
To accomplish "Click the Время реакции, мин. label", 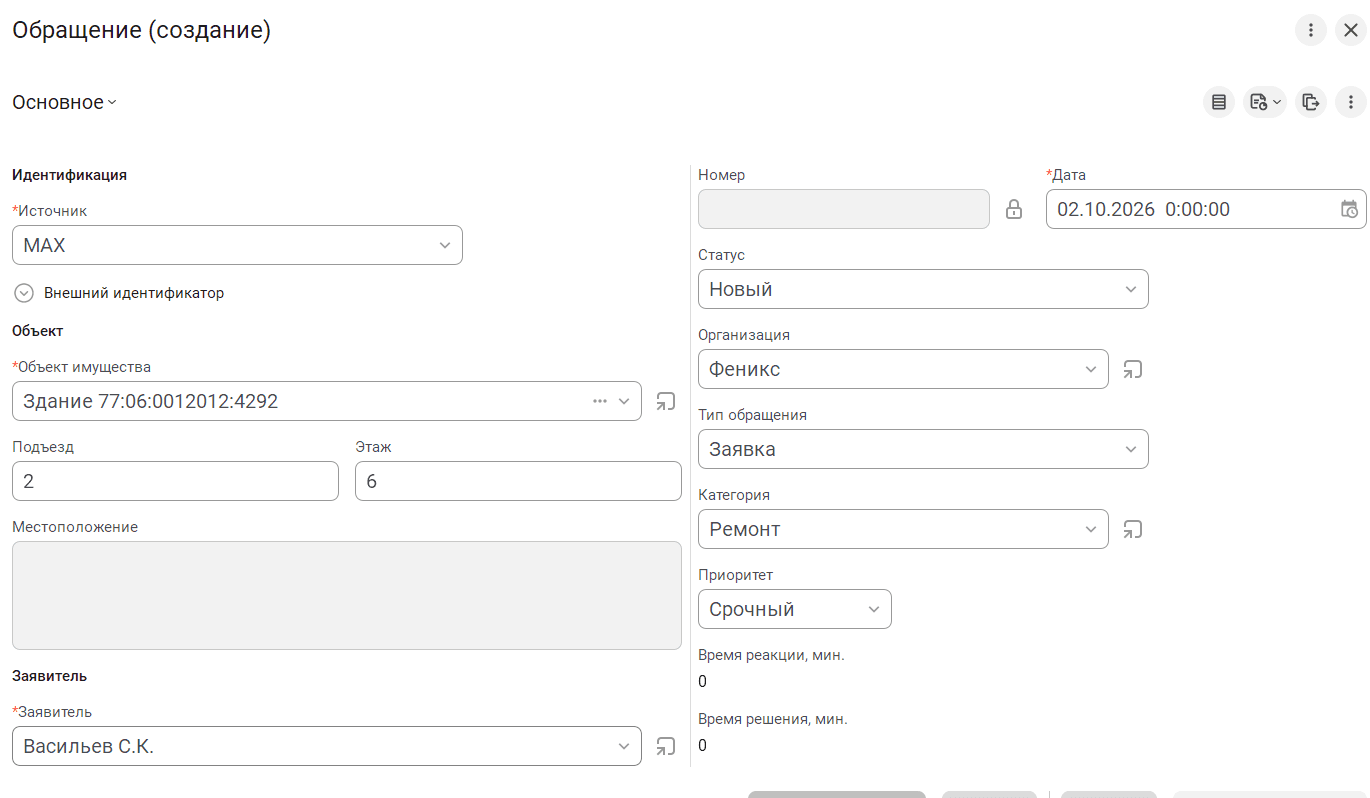I will point(771,655).
